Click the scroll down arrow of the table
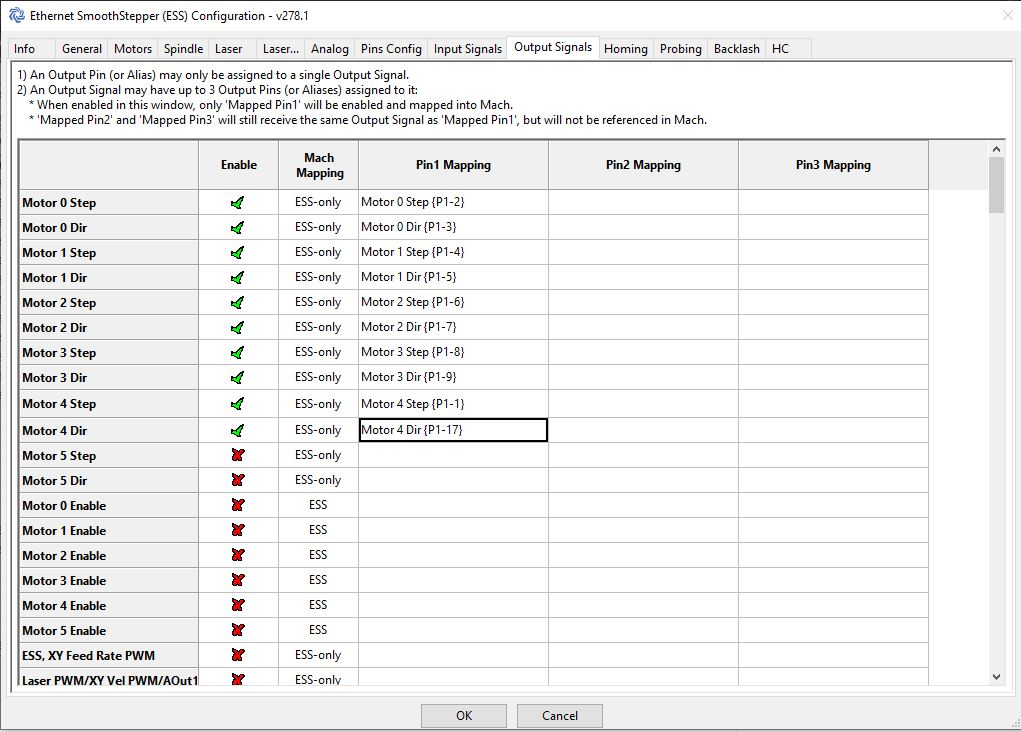 996,677
